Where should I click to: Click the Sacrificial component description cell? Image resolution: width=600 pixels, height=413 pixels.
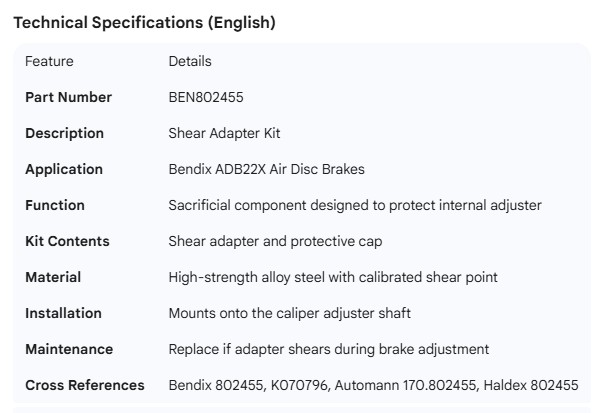pyautogui.click(x=355, y=205)
